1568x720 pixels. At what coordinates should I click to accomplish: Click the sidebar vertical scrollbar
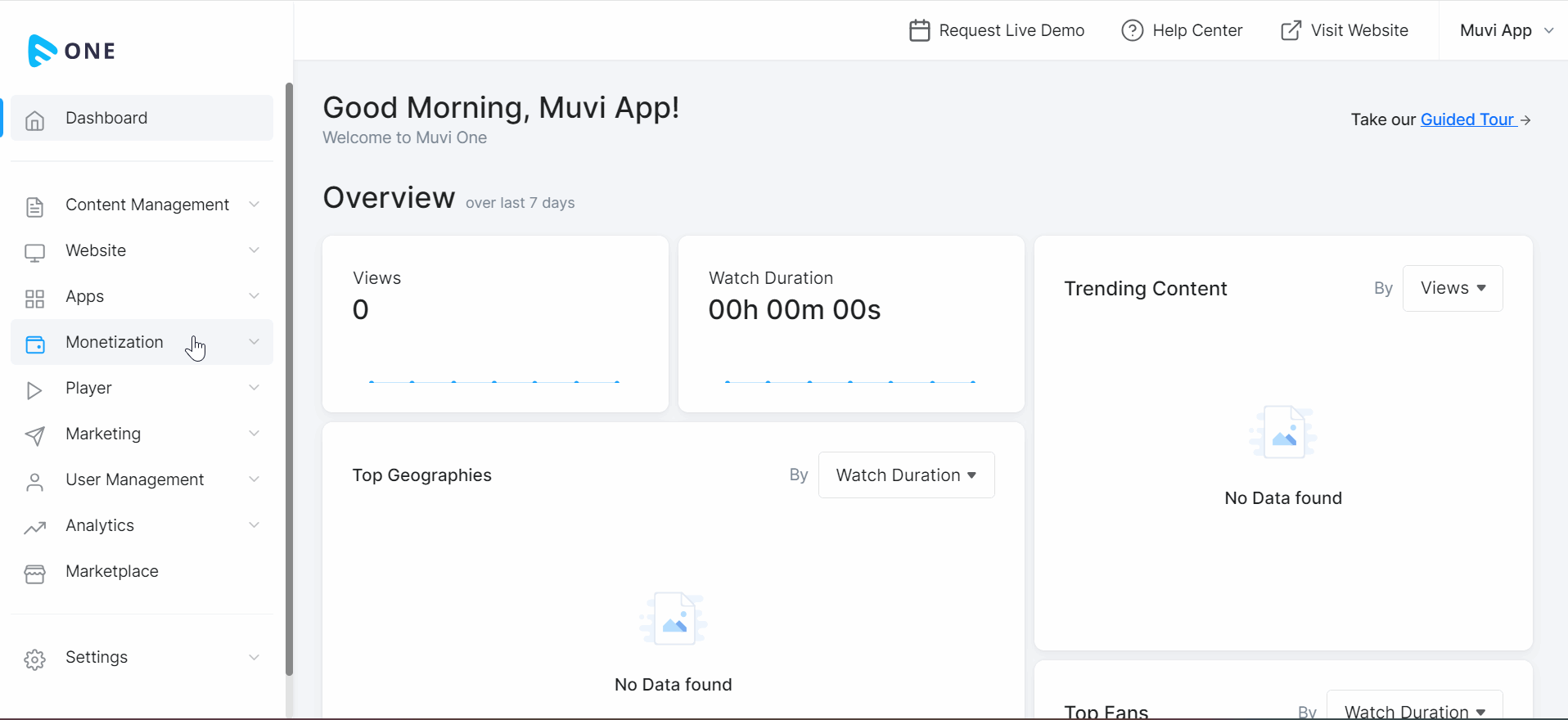click(x=289, y=379)
